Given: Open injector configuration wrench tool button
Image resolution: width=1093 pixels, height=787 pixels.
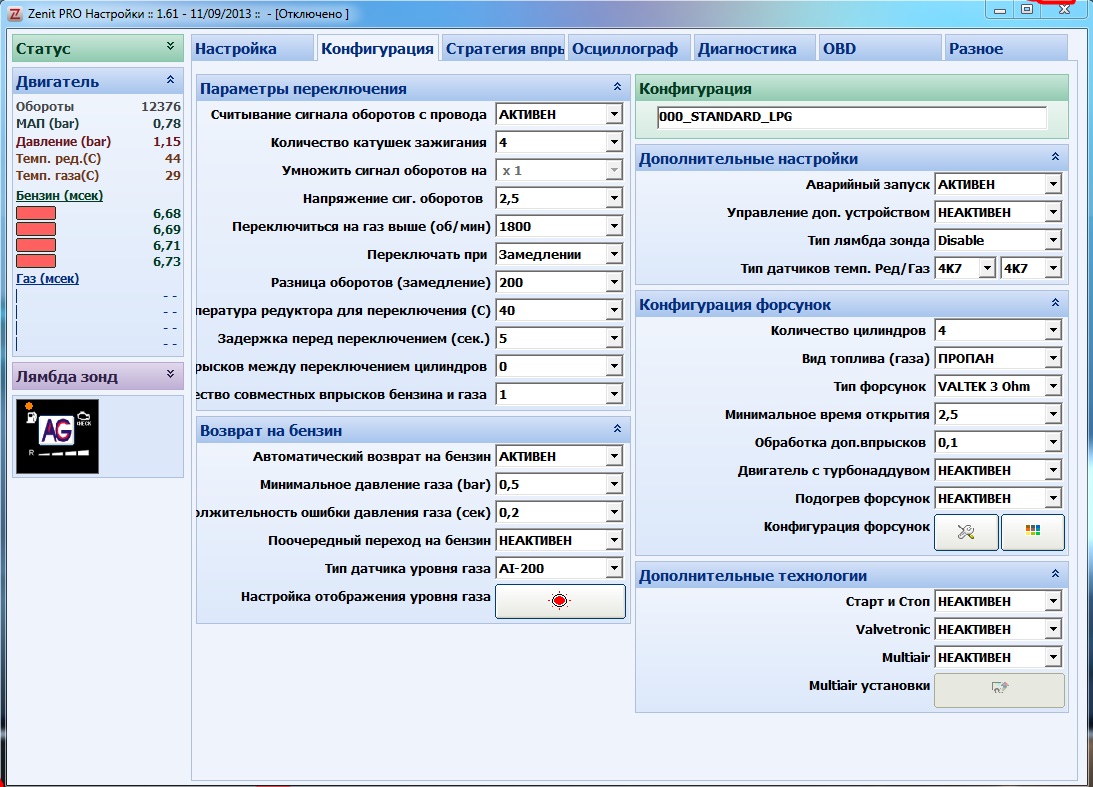Looking at the screenshot, I should (966, 533).
